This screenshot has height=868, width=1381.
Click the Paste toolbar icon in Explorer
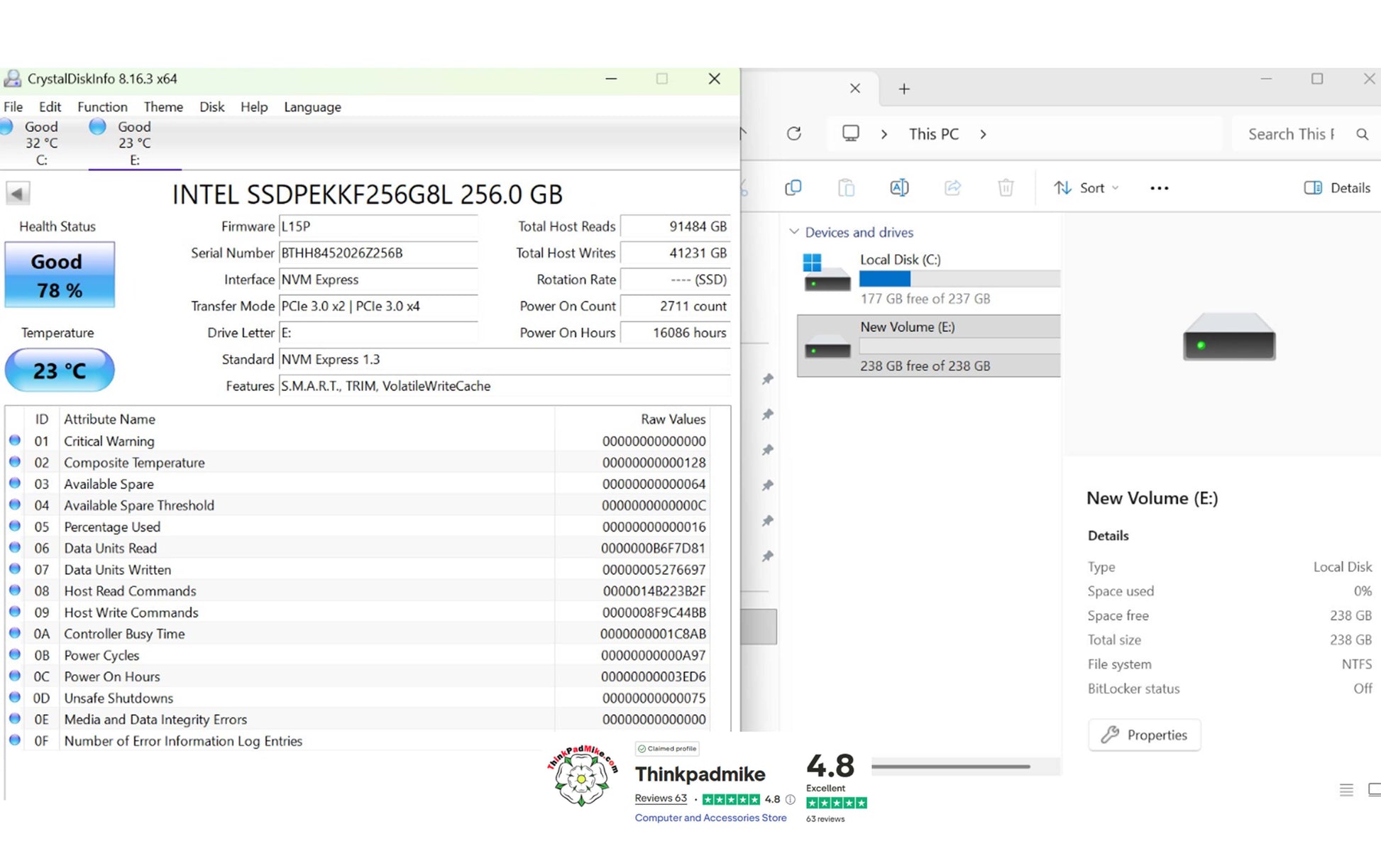click(x=846, y=188)
